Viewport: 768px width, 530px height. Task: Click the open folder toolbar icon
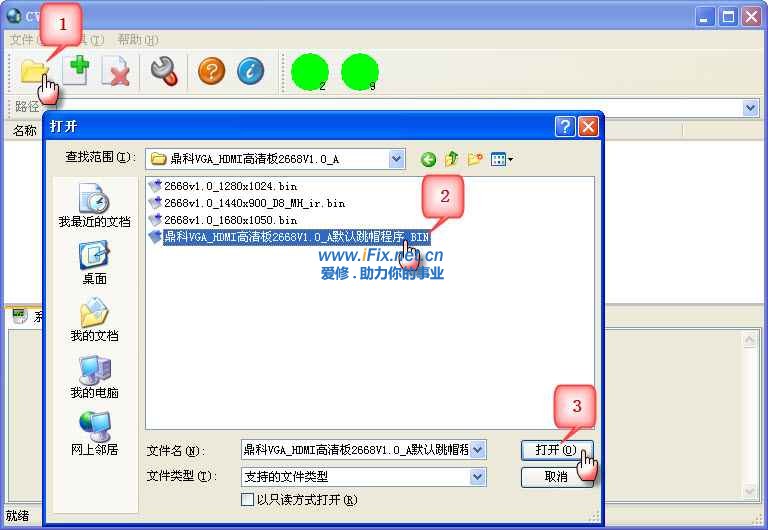coord(33,72)
